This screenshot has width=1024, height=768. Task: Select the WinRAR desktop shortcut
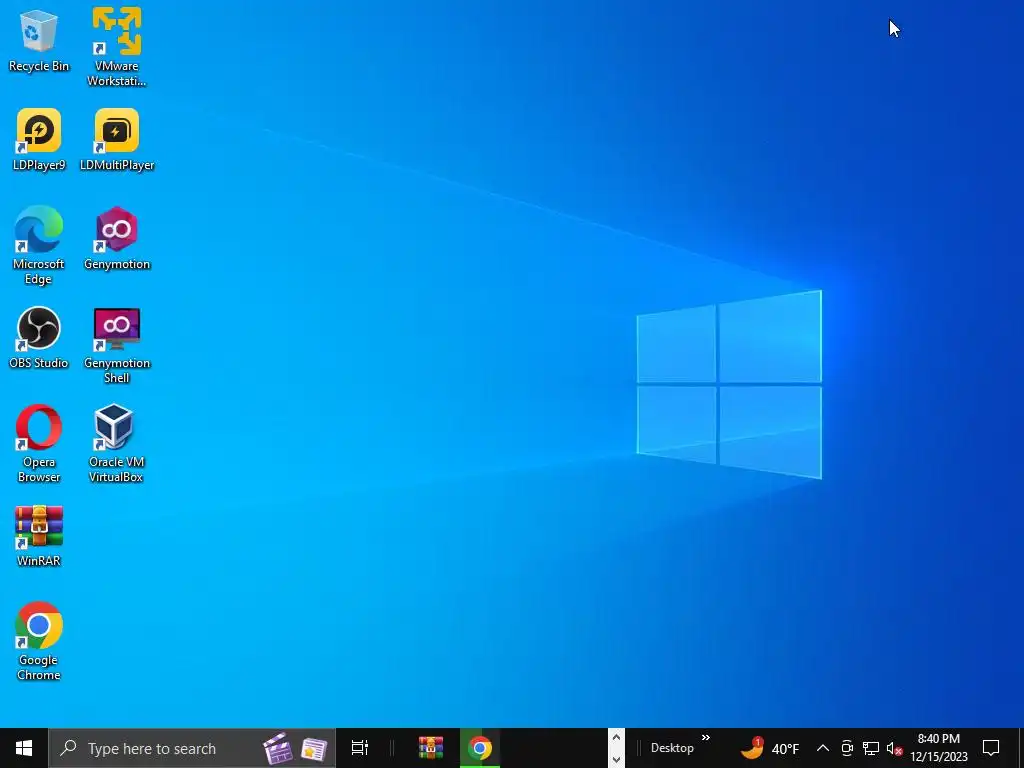click(39, 536)
